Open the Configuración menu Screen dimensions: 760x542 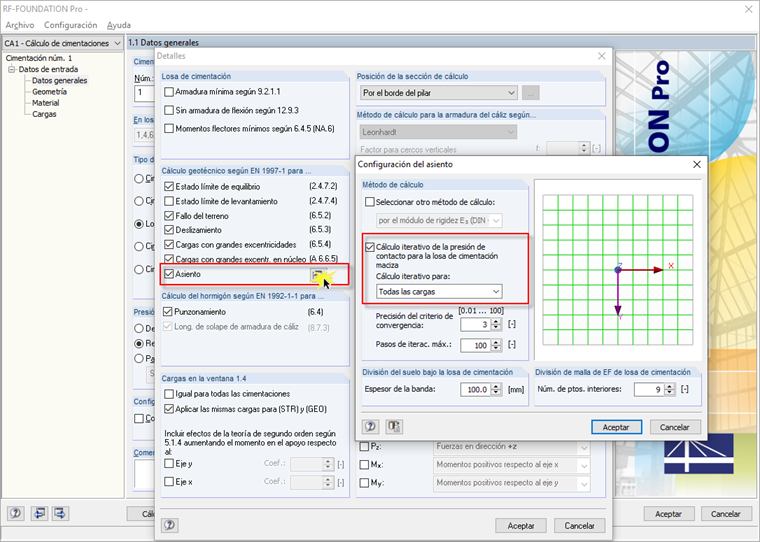pos(70,25)
